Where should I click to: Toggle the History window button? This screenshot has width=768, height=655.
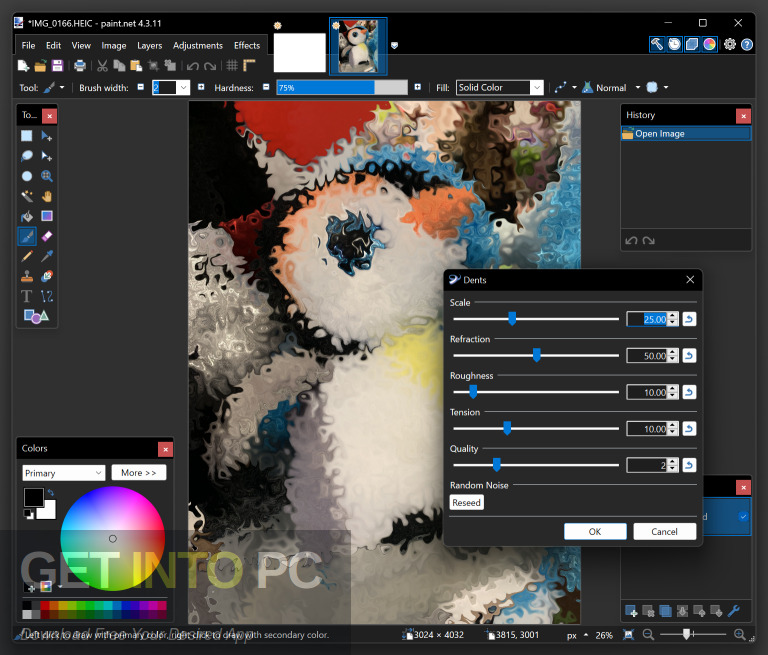674,45
